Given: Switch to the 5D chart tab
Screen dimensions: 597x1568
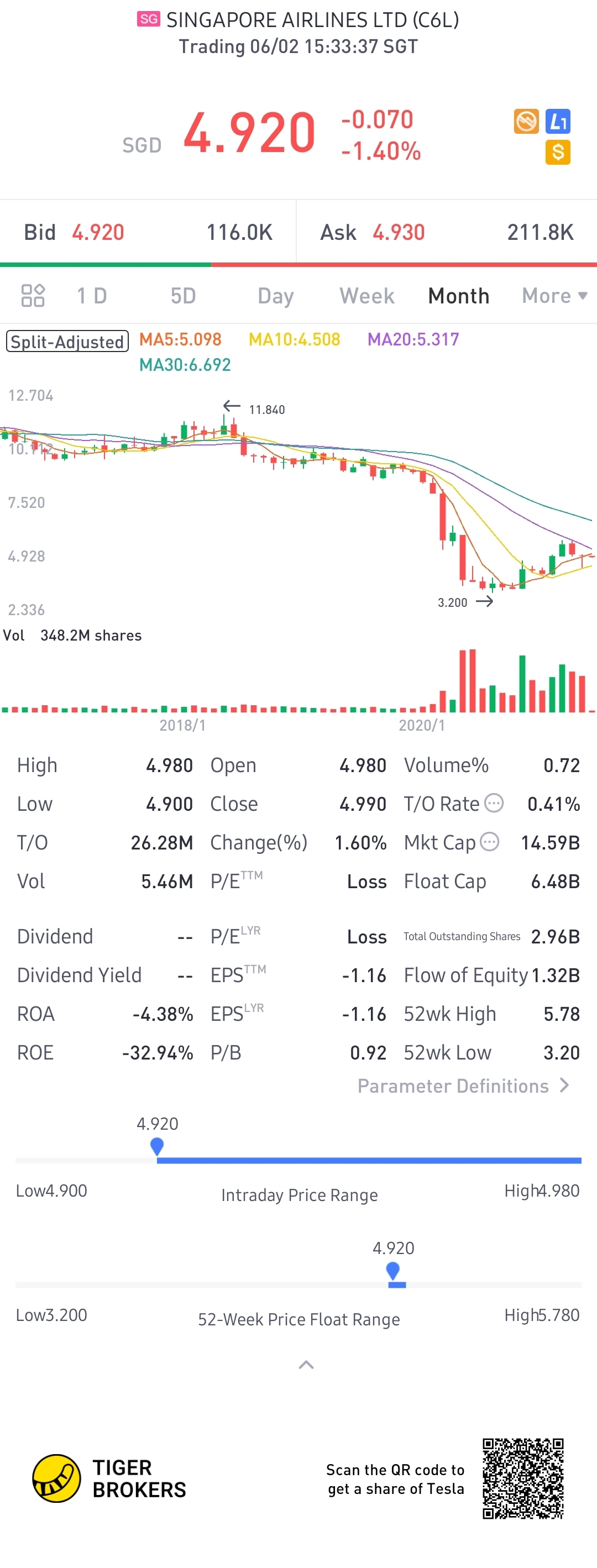Looking at the screenshot, I should pyautogui.click(x=183, y=296).
